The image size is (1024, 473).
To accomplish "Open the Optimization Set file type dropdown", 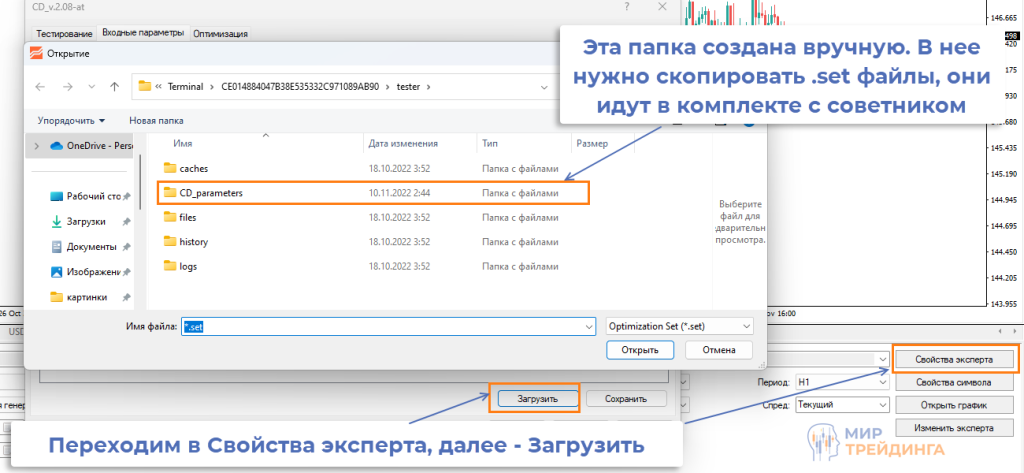I will (678, 326).
